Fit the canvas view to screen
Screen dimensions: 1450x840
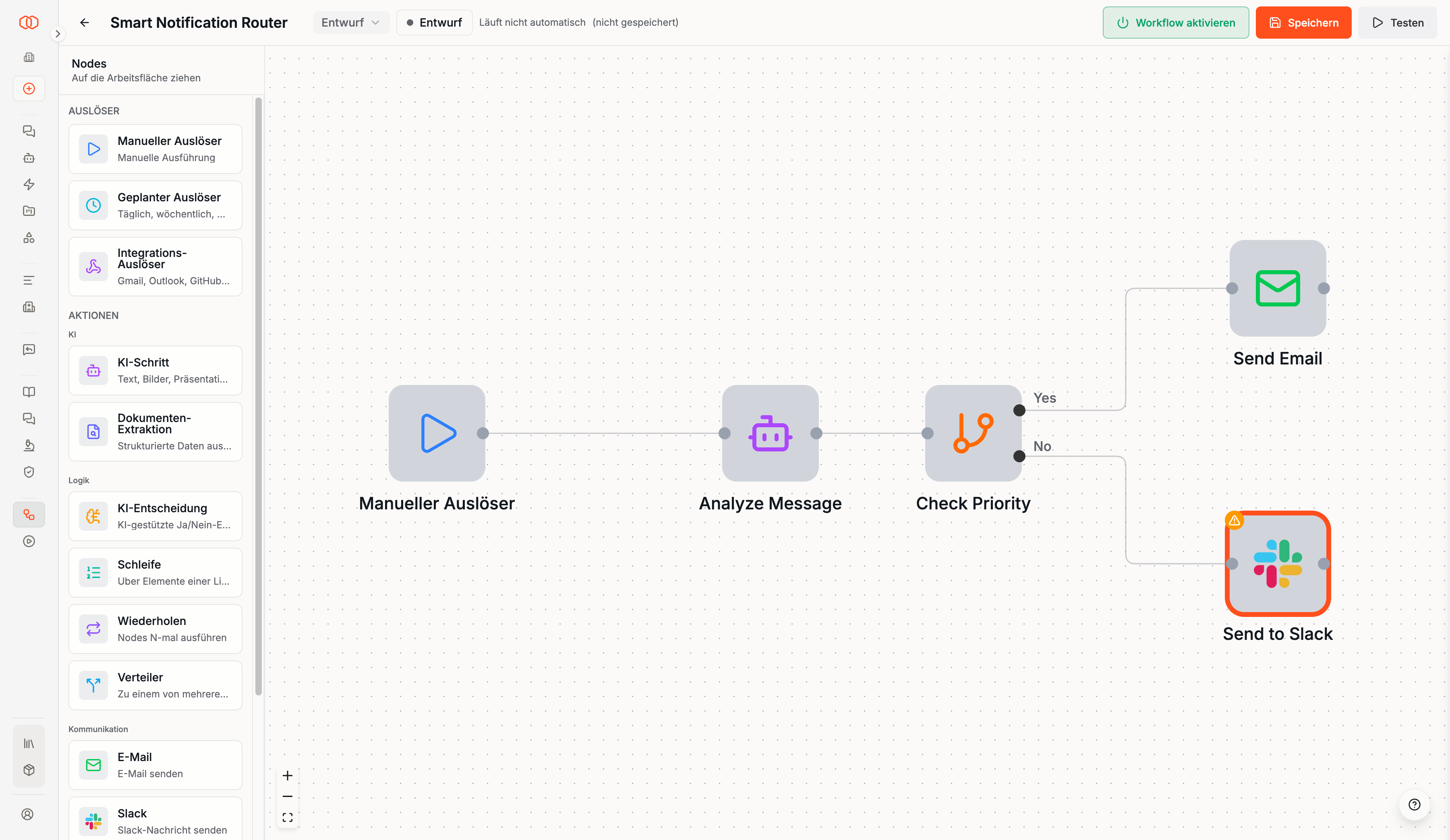click(x=288, y=817)
